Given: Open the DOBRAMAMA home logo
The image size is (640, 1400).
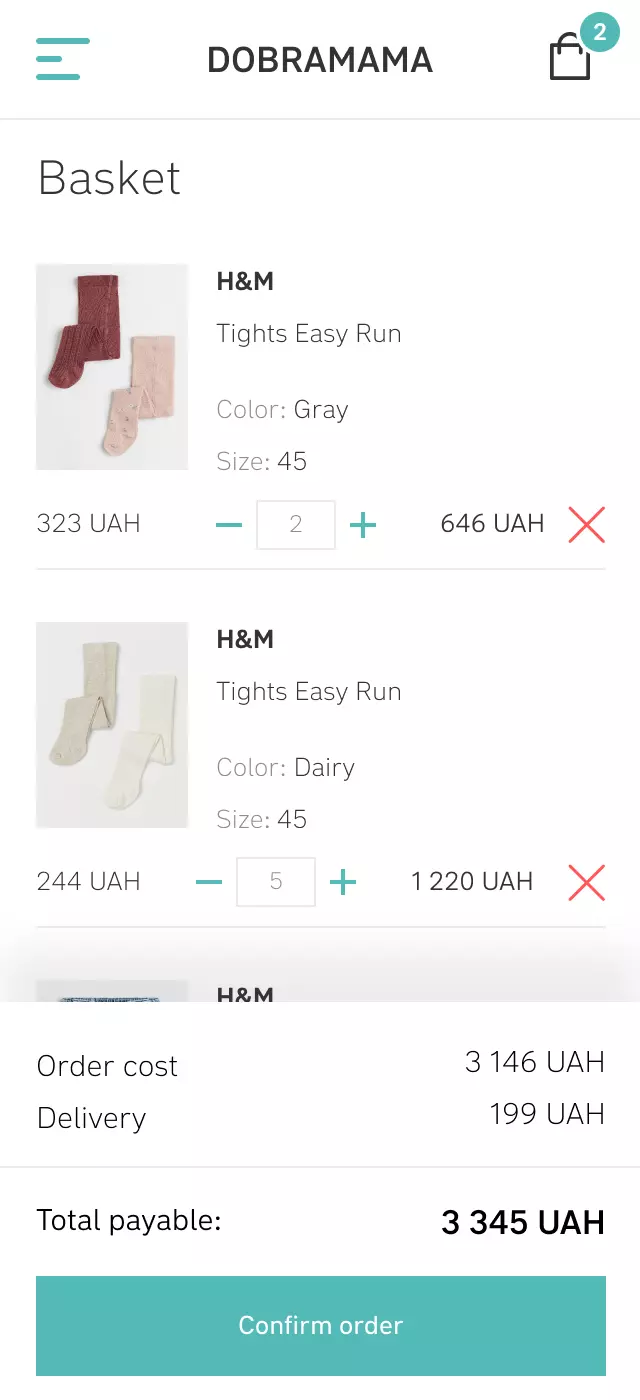Looking at the screenshot, I should 320,60.
